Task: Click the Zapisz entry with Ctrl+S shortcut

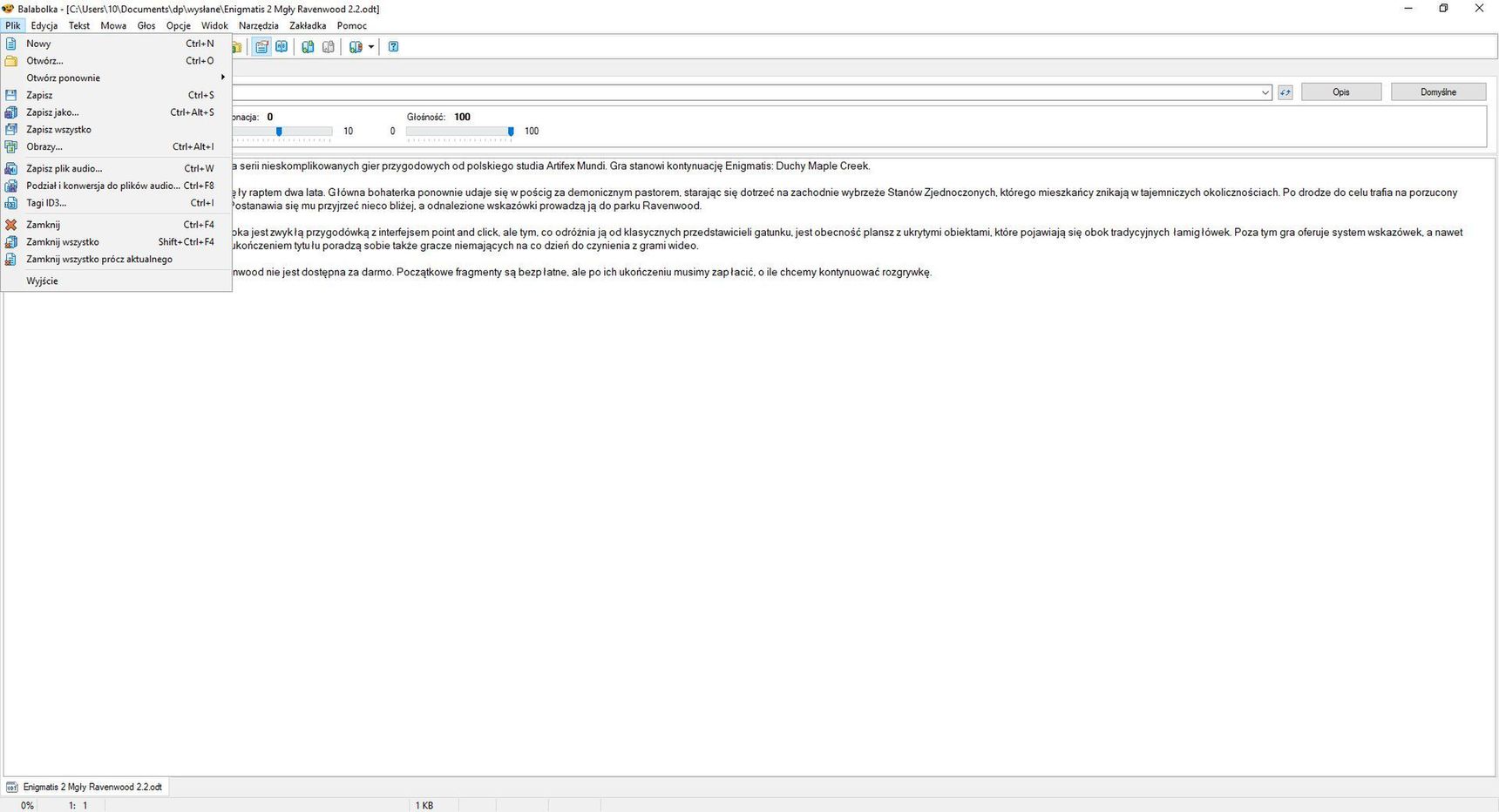Action: (x=116, y=95)
